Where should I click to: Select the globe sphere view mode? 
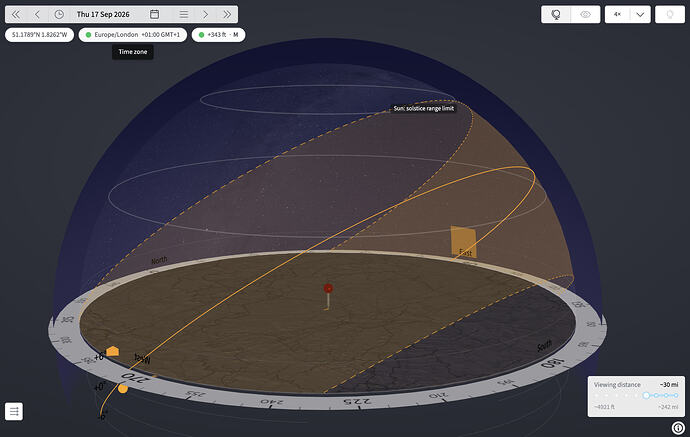pyautogui.click(x=556, y=15)
